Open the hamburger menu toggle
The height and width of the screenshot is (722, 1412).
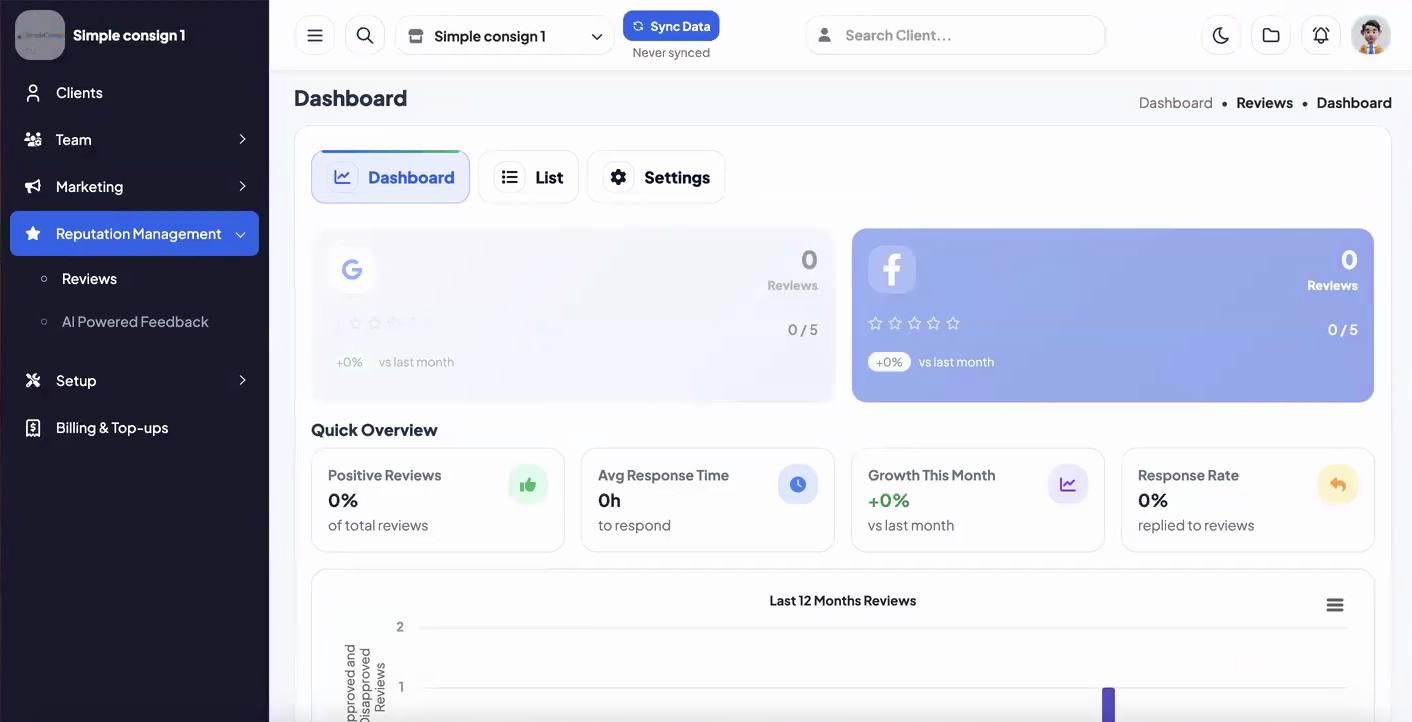point(315,36)
